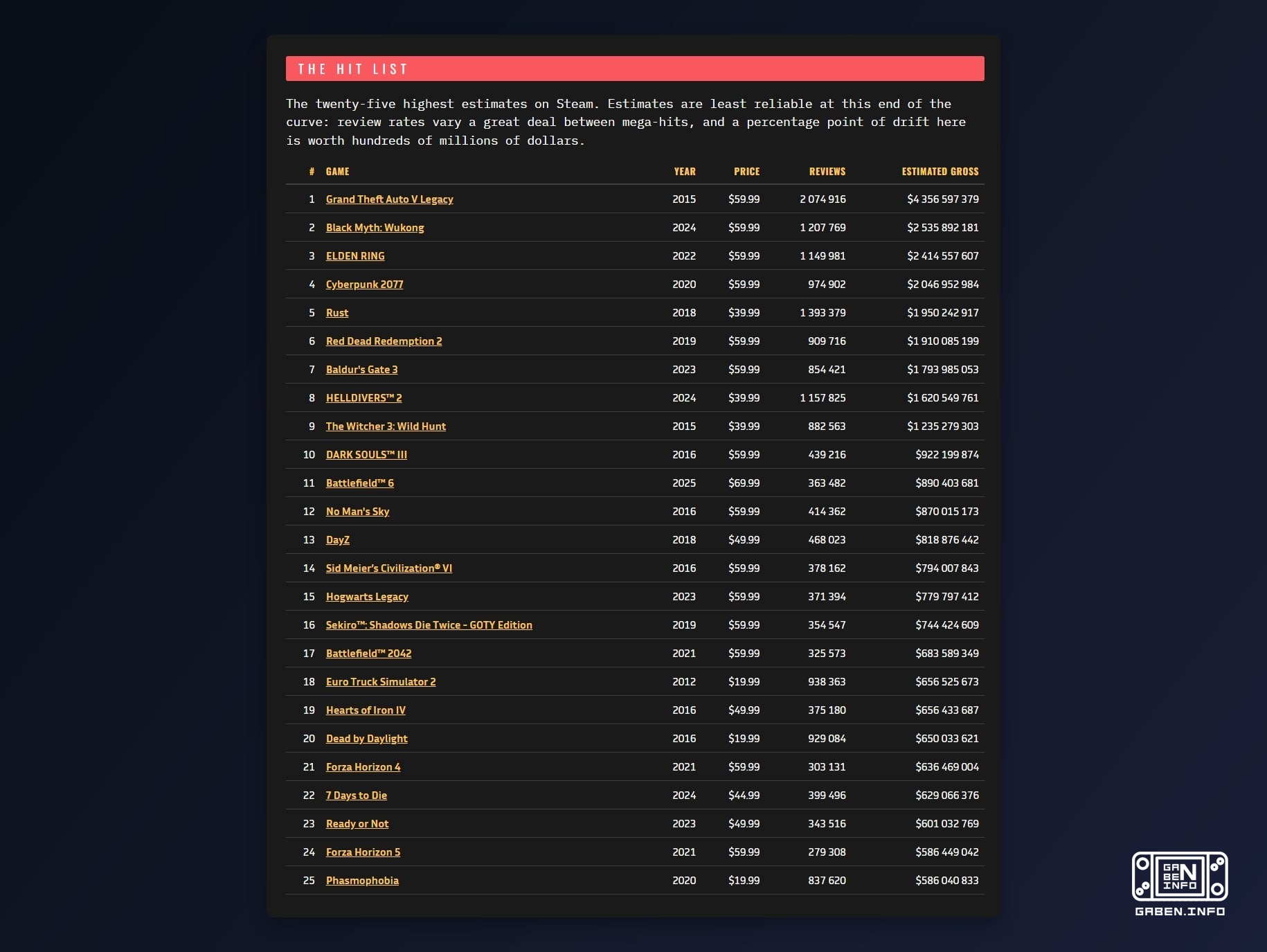Screen dimensions: 1267x952
Task: Open the Battlefield 6 link
Action: click(359, 483)
